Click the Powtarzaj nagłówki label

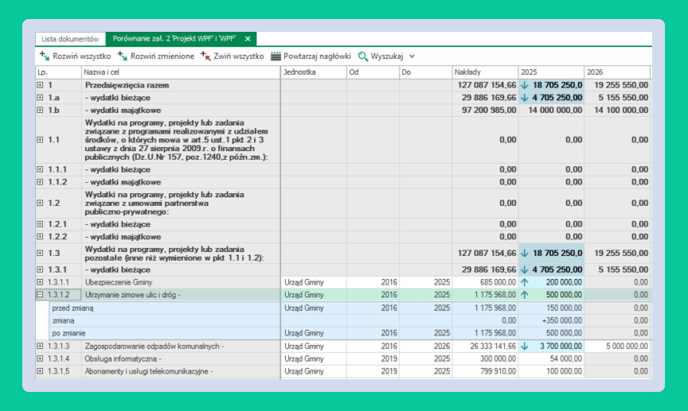click(317, 56)
